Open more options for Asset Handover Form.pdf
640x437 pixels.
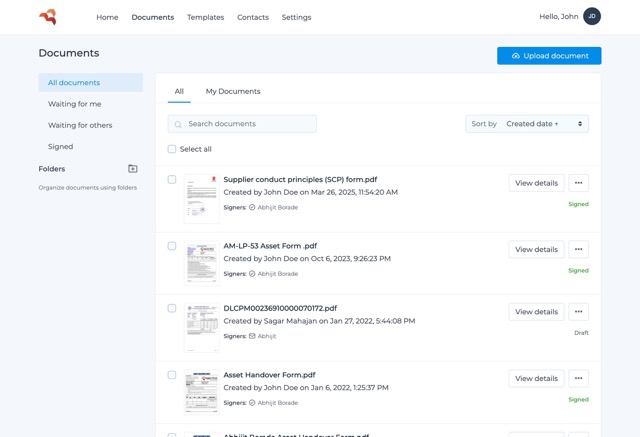tap(578, 378)
